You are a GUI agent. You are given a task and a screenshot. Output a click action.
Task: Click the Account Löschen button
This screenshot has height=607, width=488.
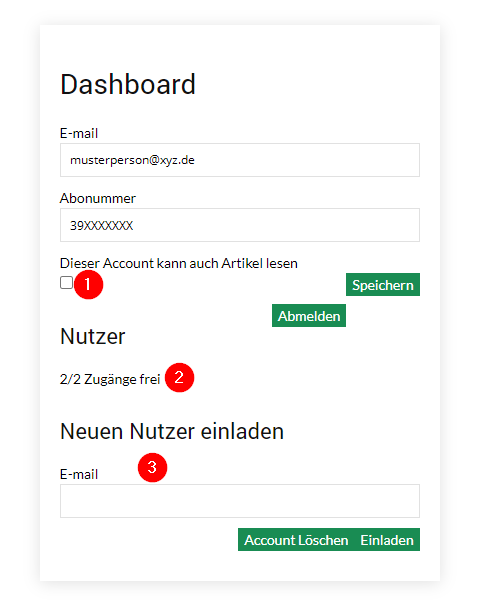pyautogui.click(x=296, y=540)
